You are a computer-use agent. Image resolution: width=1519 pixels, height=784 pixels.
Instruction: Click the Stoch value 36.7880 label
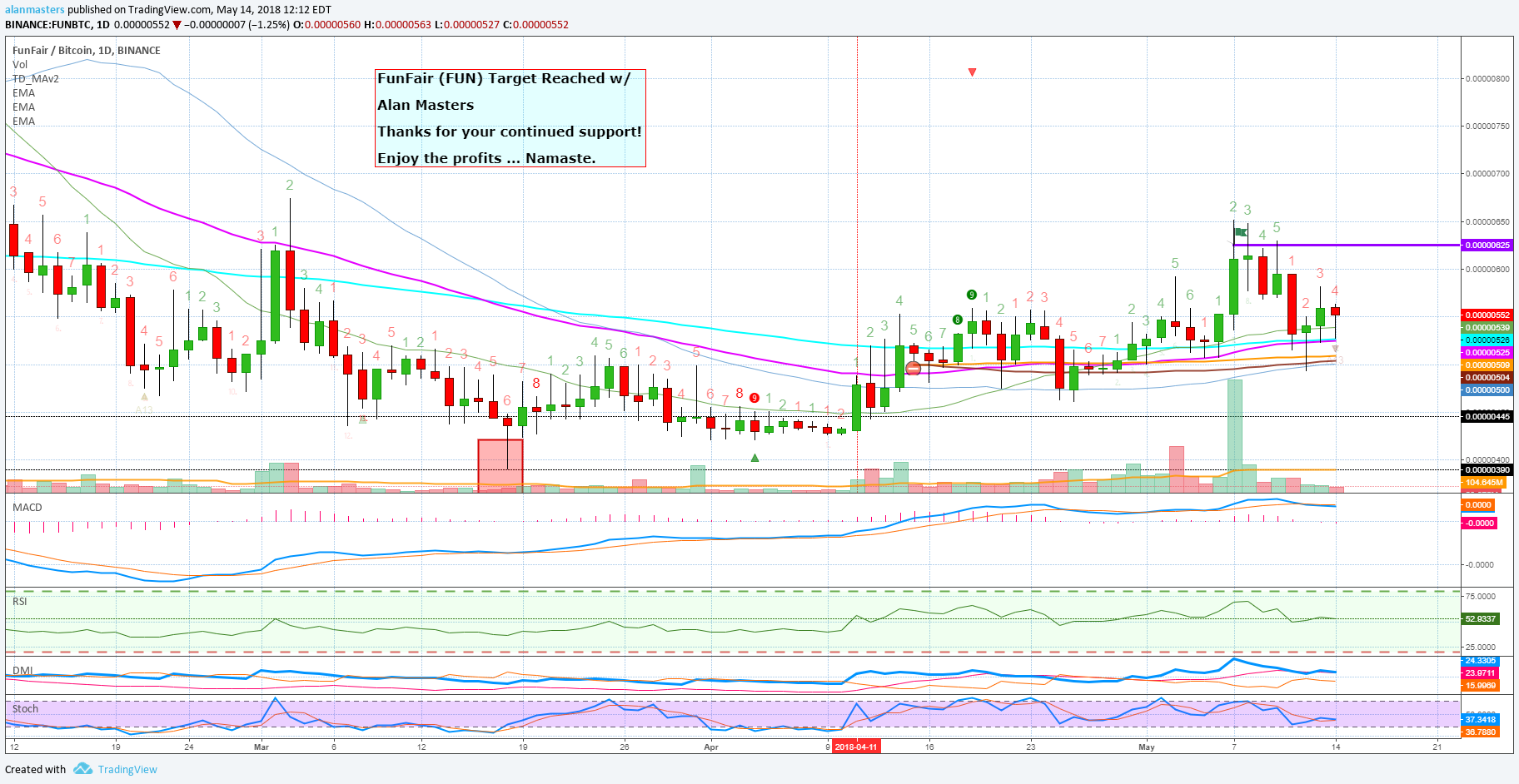1481,732
